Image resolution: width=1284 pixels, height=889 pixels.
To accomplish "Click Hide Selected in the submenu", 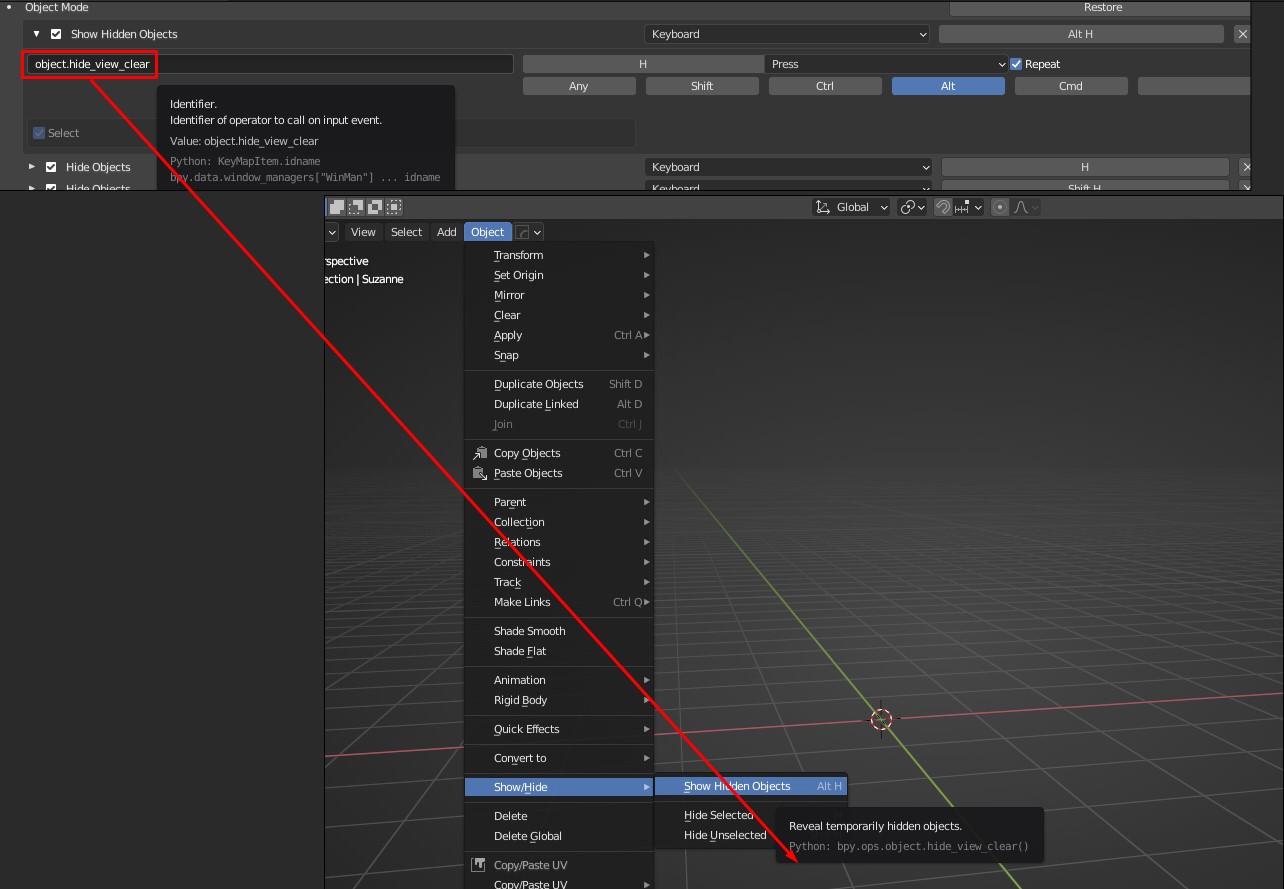I will (718, 815).
